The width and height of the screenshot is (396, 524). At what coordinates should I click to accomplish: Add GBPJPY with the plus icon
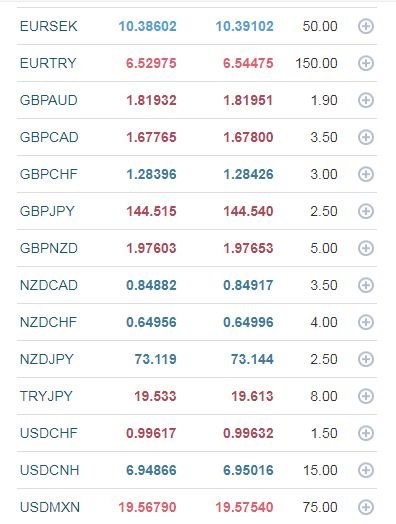(x=366, y=211)
